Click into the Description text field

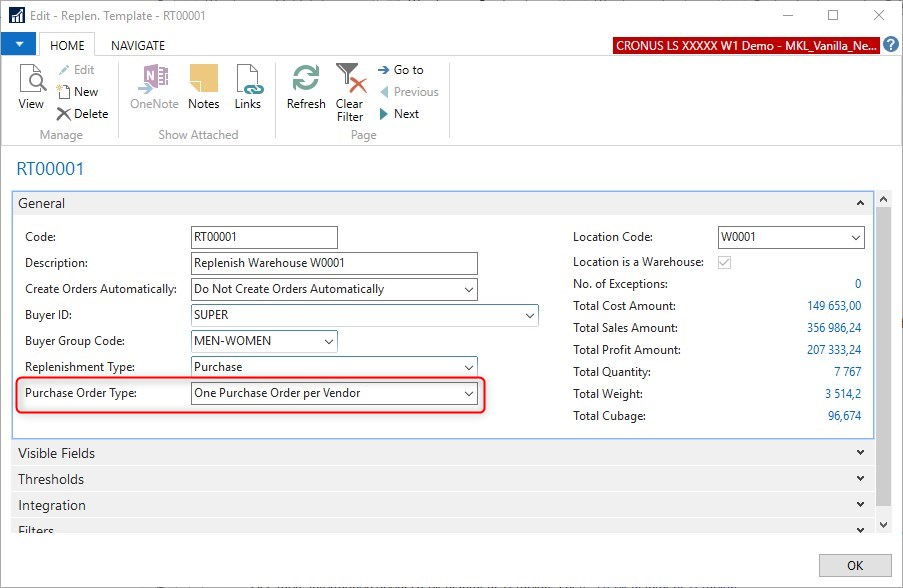(334, 263)
